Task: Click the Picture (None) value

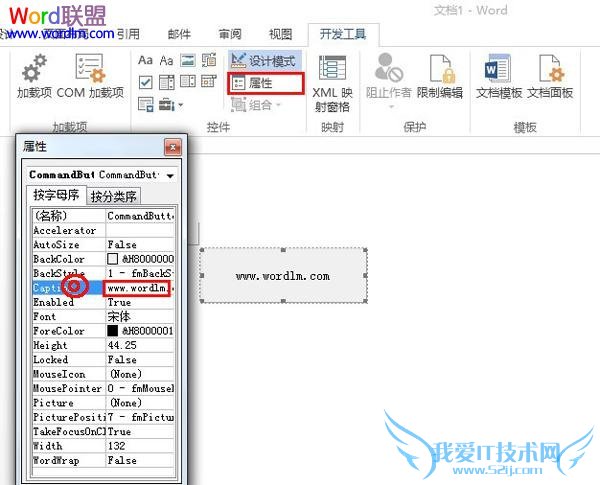Action: (140, 403)
